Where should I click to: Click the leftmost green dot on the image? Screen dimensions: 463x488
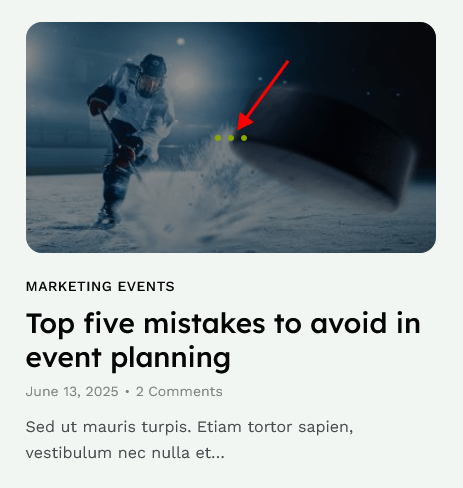point(218,138)
